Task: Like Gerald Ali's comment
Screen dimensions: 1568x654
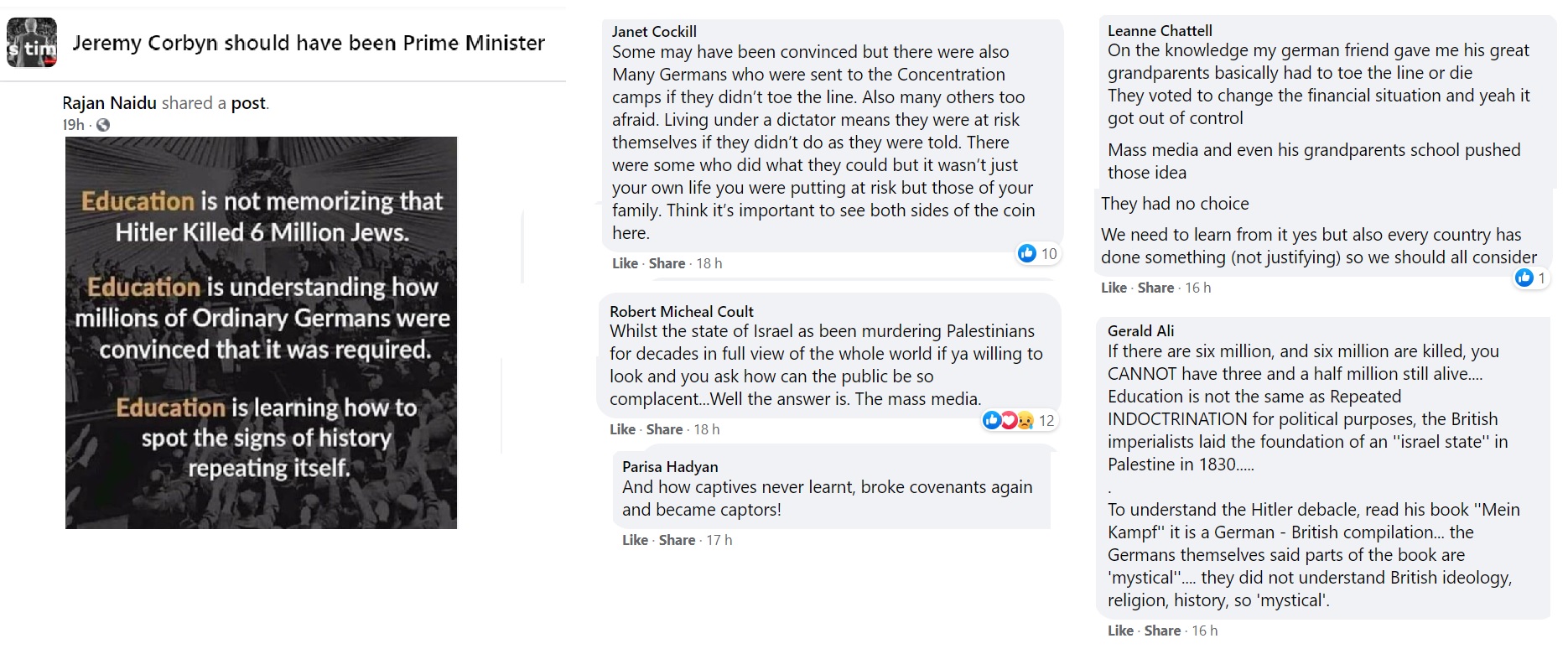Action: [x=1120, y=631]
